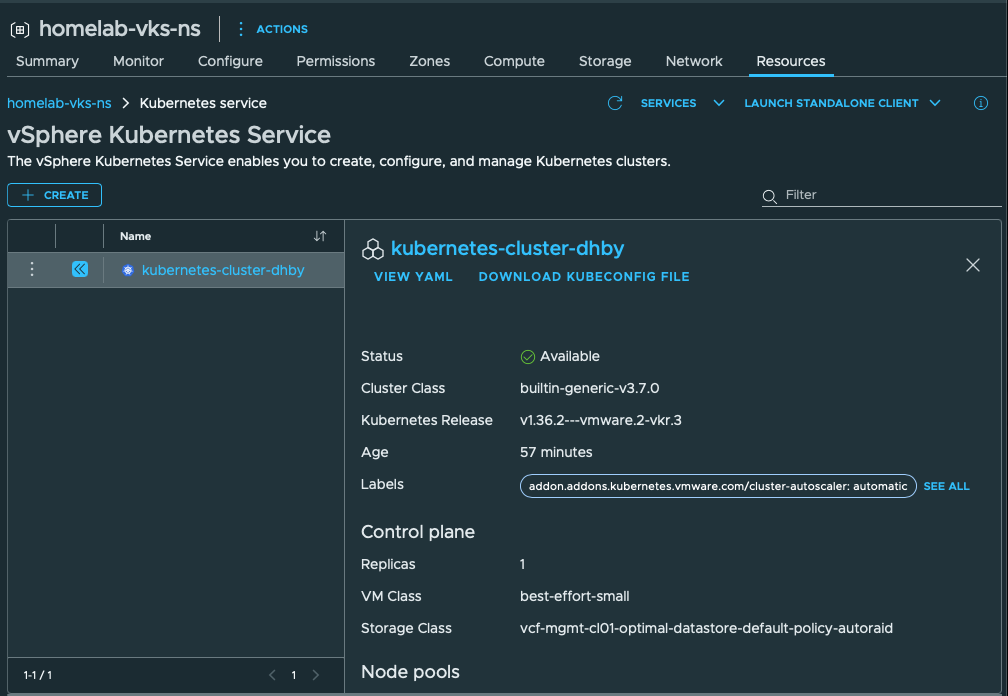The image size is (1008, 696).
Task: Click the Name column header
Action: pos(136,236)
